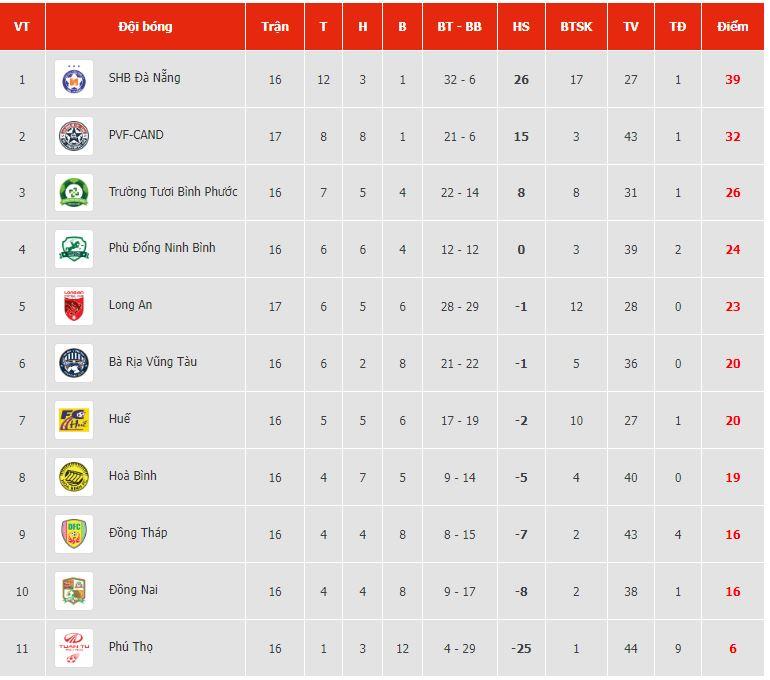Open the PVF-CAND team logo
This screenshot has width=770, height=680.
tap(74, 136)
